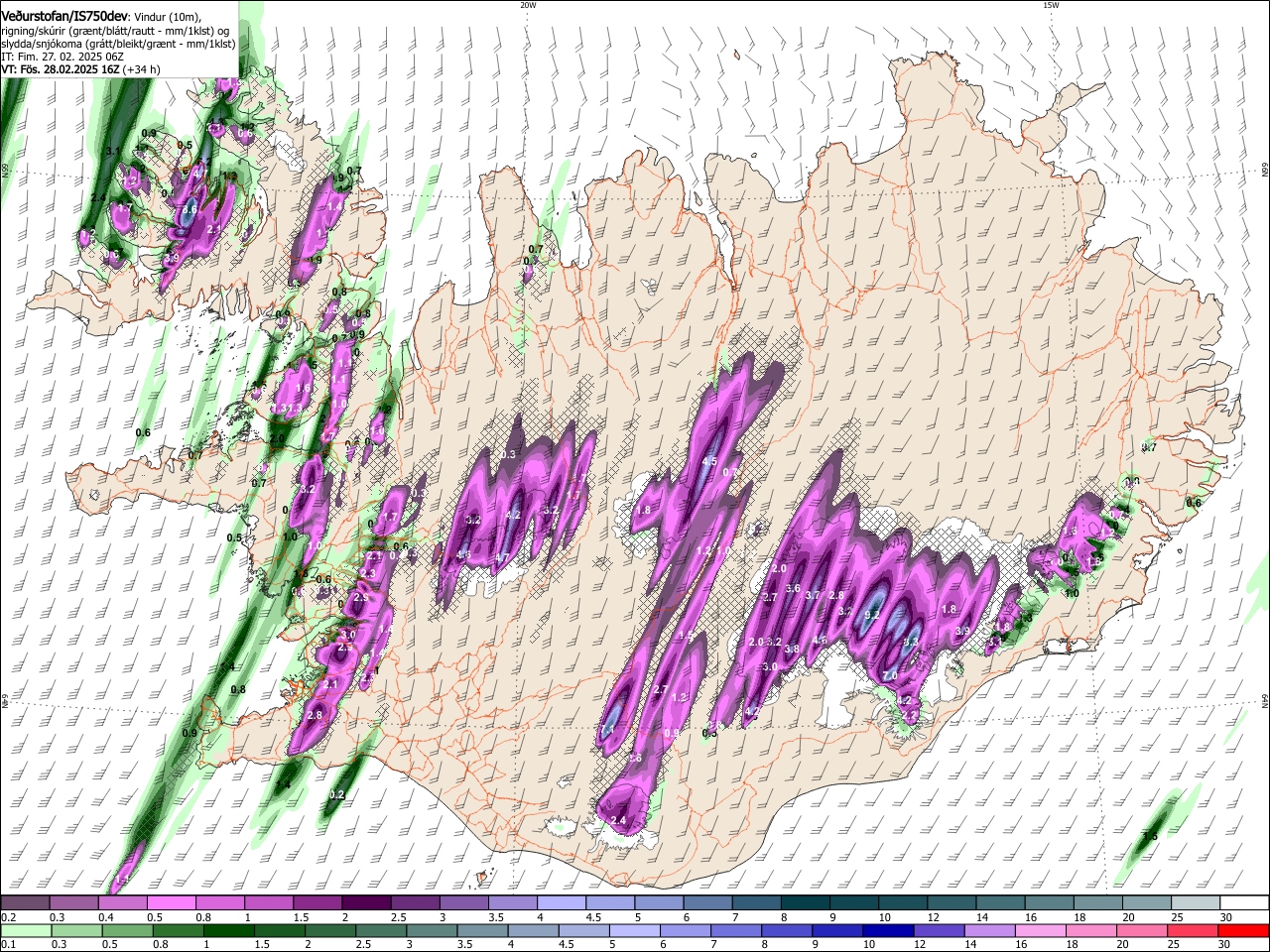Pick the bright pink 0.5 swatch in the top row

[171, 903]
